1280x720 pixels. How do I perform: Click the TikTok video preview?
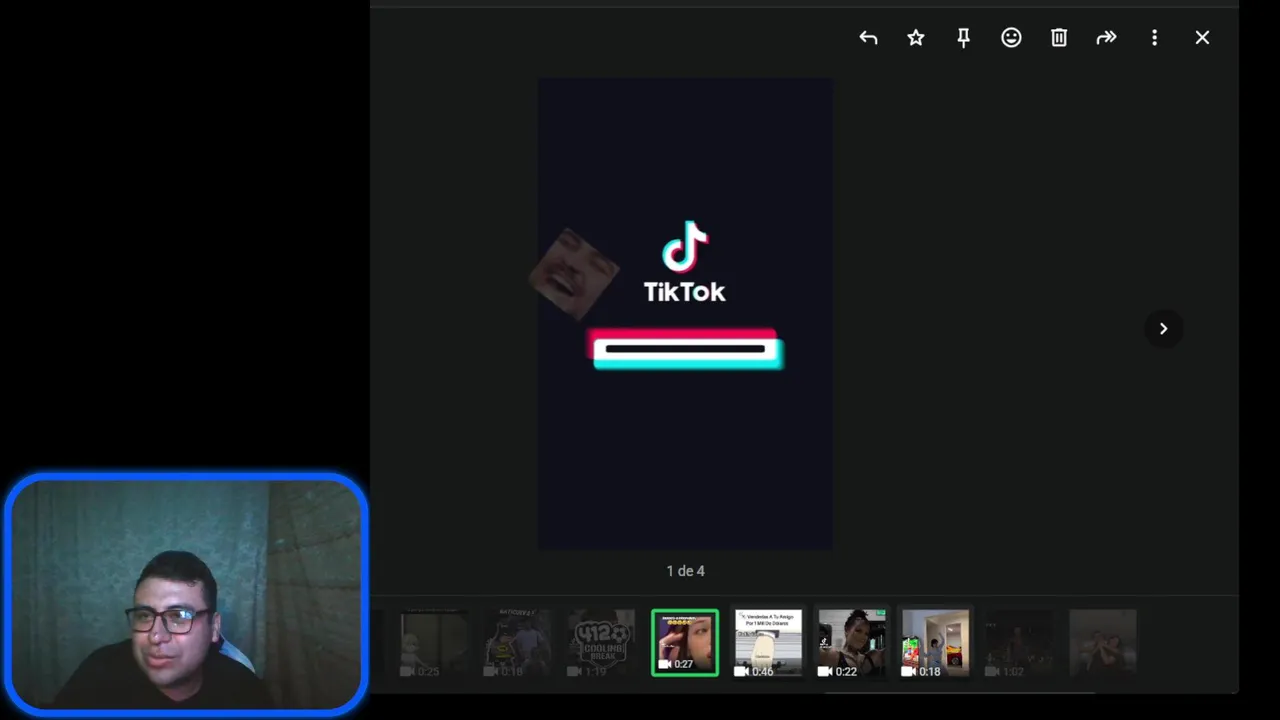click(685, 314)
